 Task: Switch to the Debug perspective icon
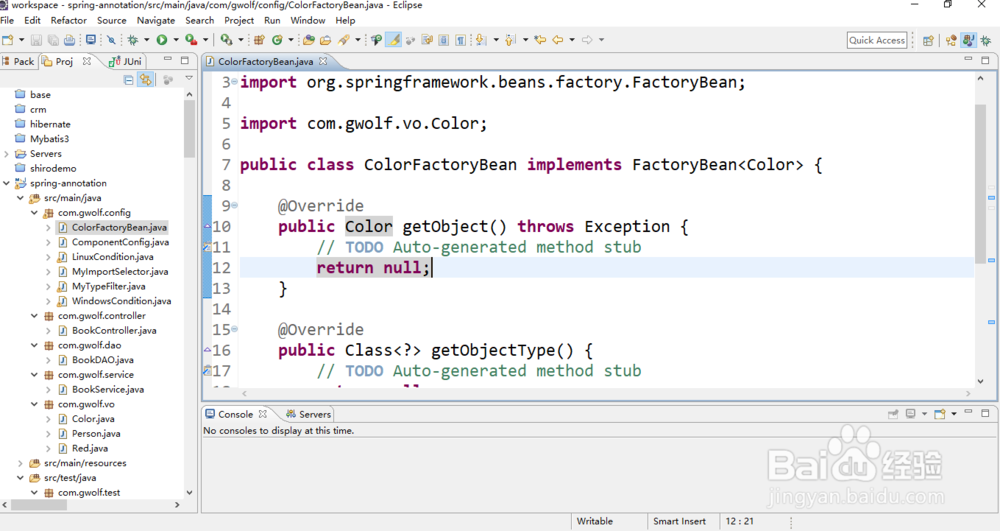click(x=986, y=40)
